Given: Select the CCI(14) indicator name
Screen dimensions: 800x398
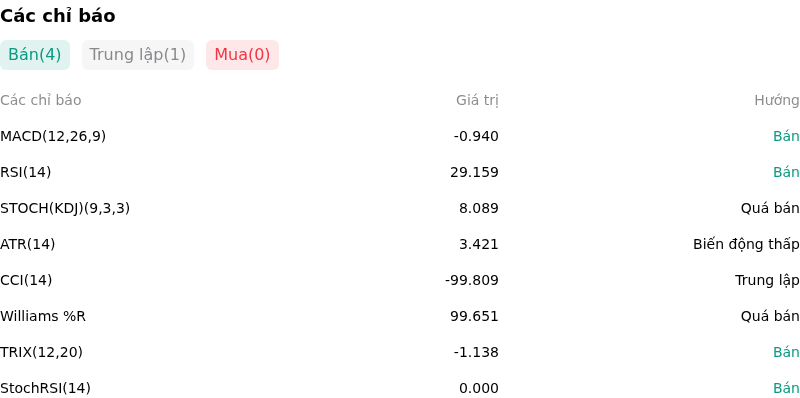Looking at the screenshot, I should tap(26, 280).
